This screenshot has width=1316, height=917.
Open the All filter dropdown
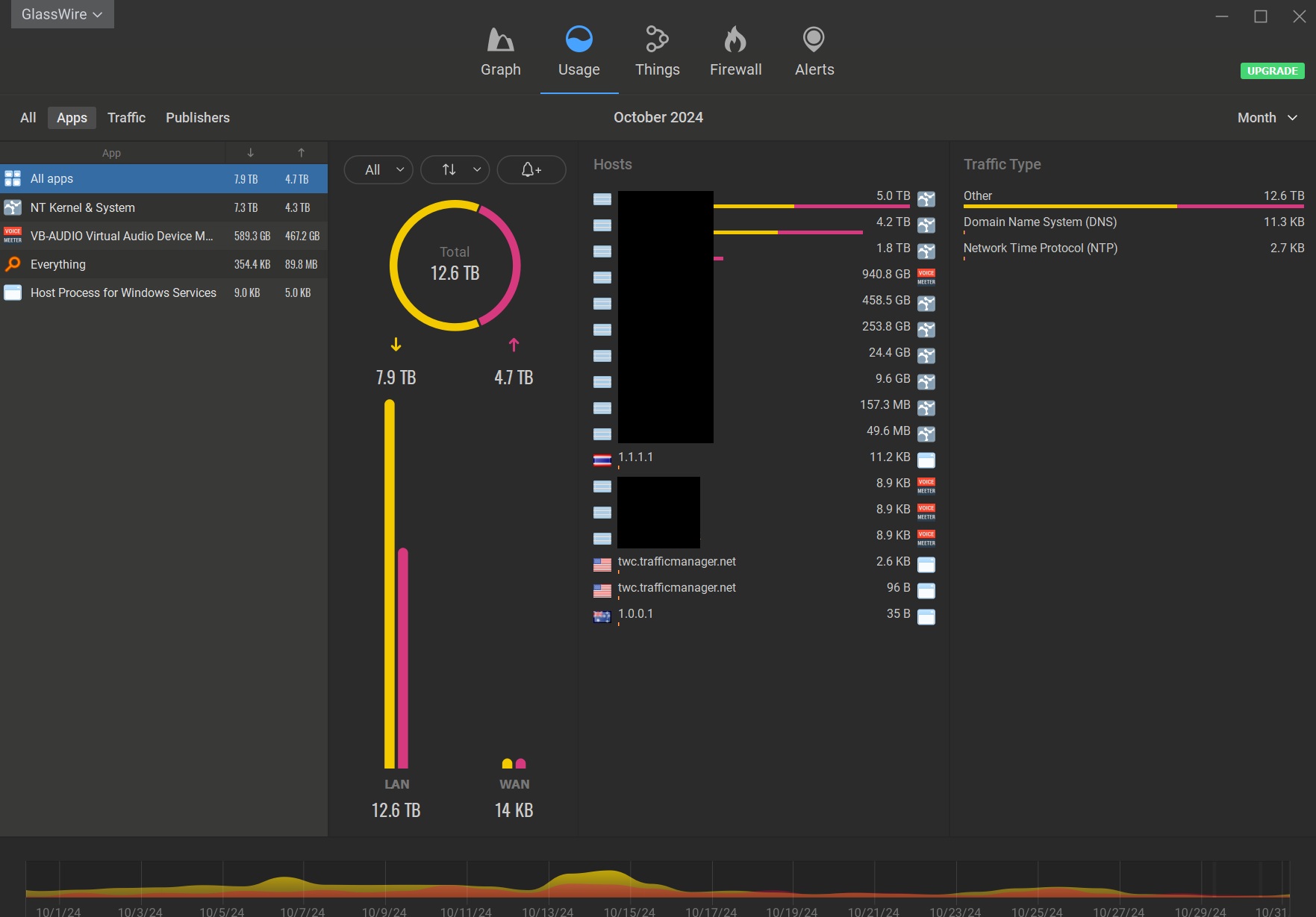[378, 170]
